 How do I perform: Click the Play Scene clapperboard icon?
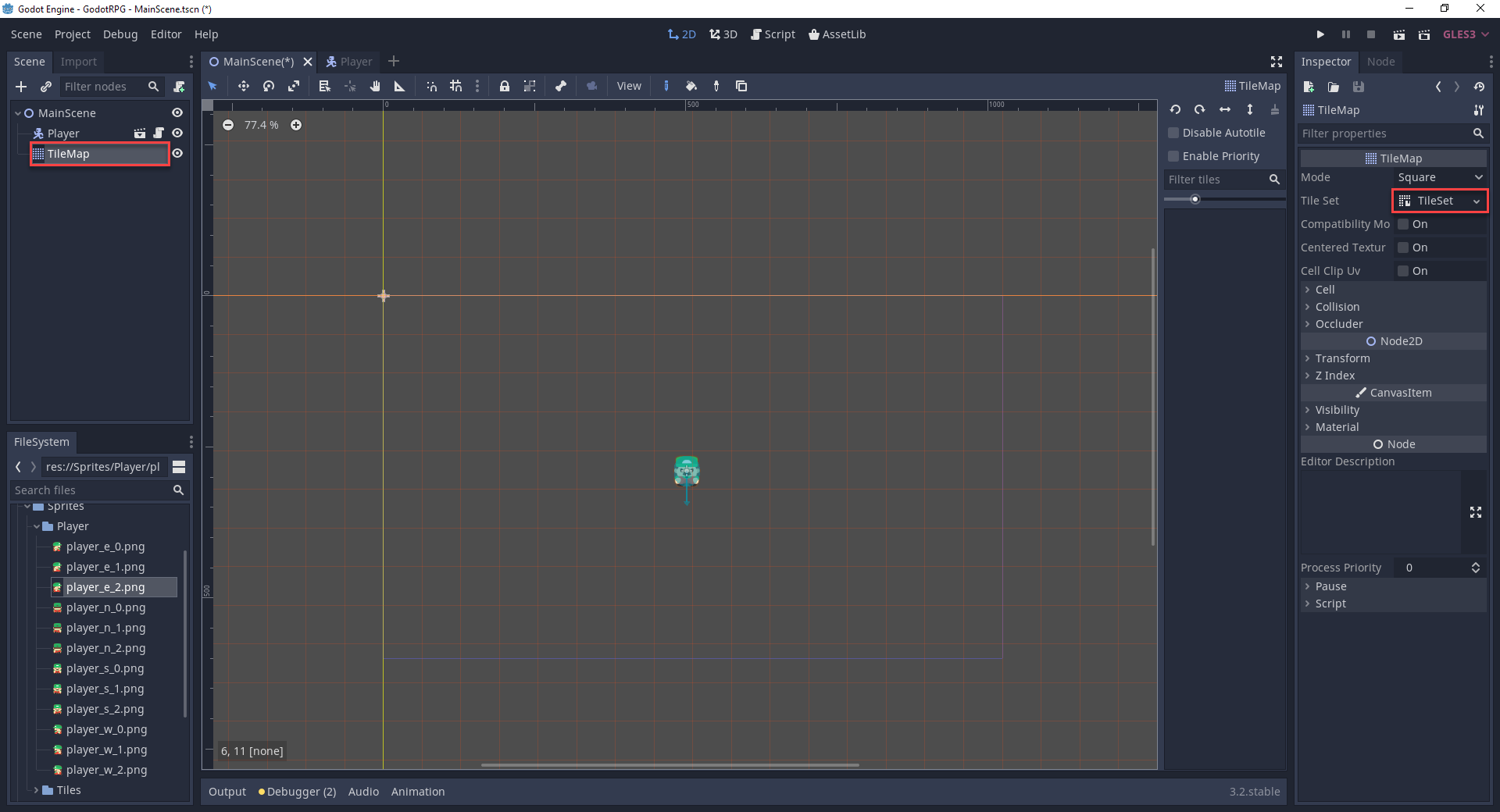point(1399,34)
